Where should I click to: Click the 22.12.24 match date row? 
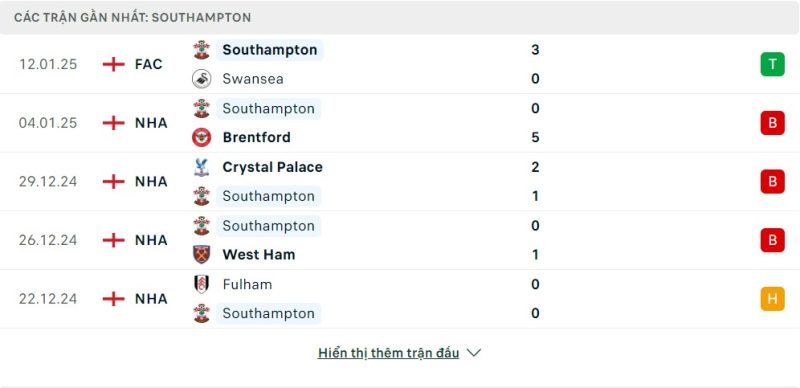pyautogui.click(x=400, y=299)
